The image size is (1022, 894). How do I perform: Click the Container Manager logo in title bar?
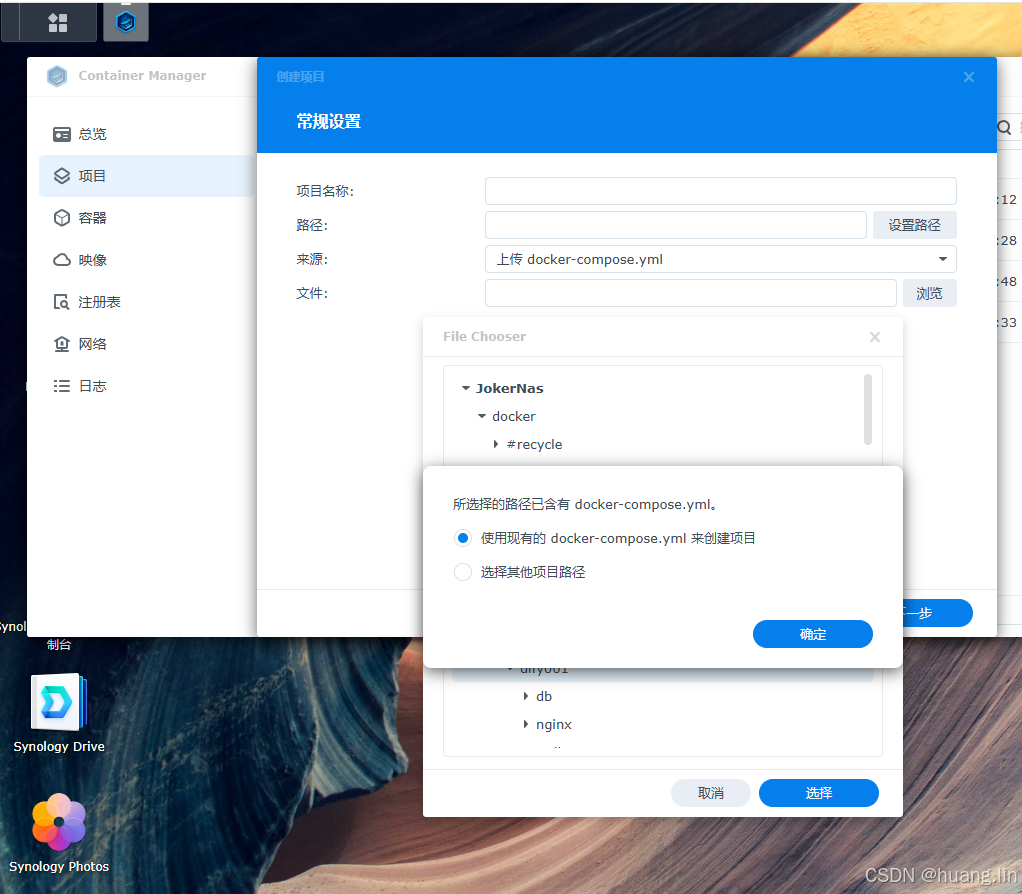click(x=57, y=76)
